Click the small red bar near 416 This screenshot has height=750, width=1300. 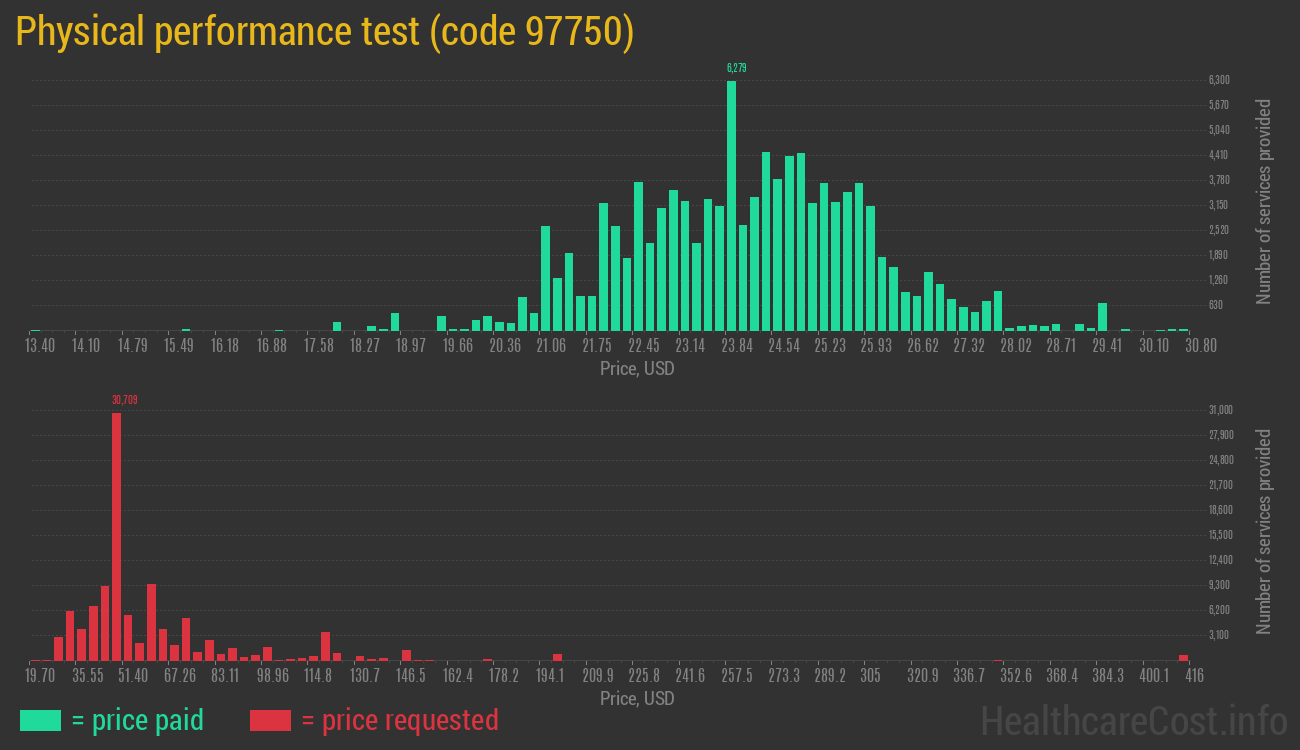[x=1183, y=658]
